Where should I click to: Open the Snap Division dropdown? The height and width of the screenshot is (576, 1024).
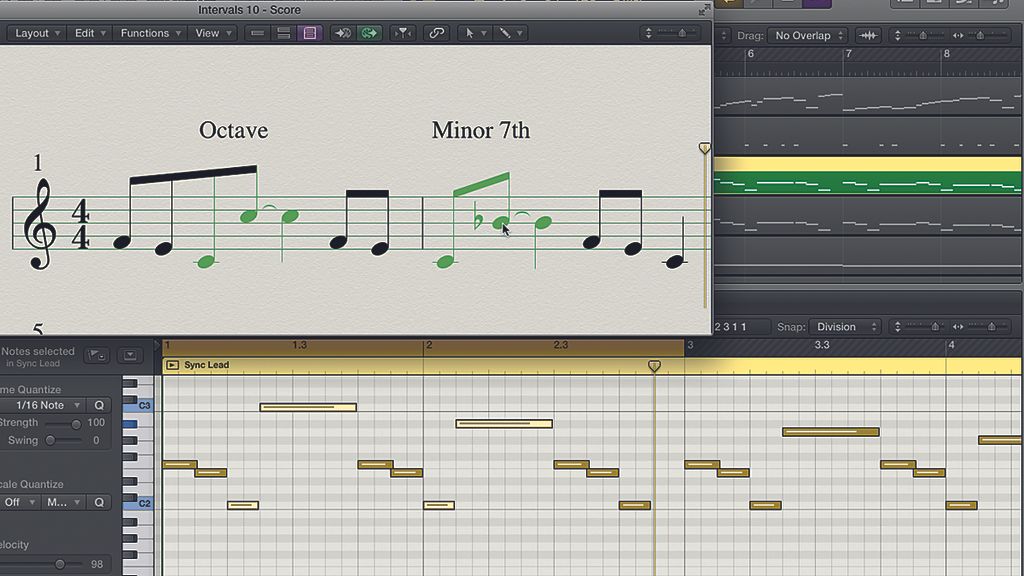[x=843, y=326]
